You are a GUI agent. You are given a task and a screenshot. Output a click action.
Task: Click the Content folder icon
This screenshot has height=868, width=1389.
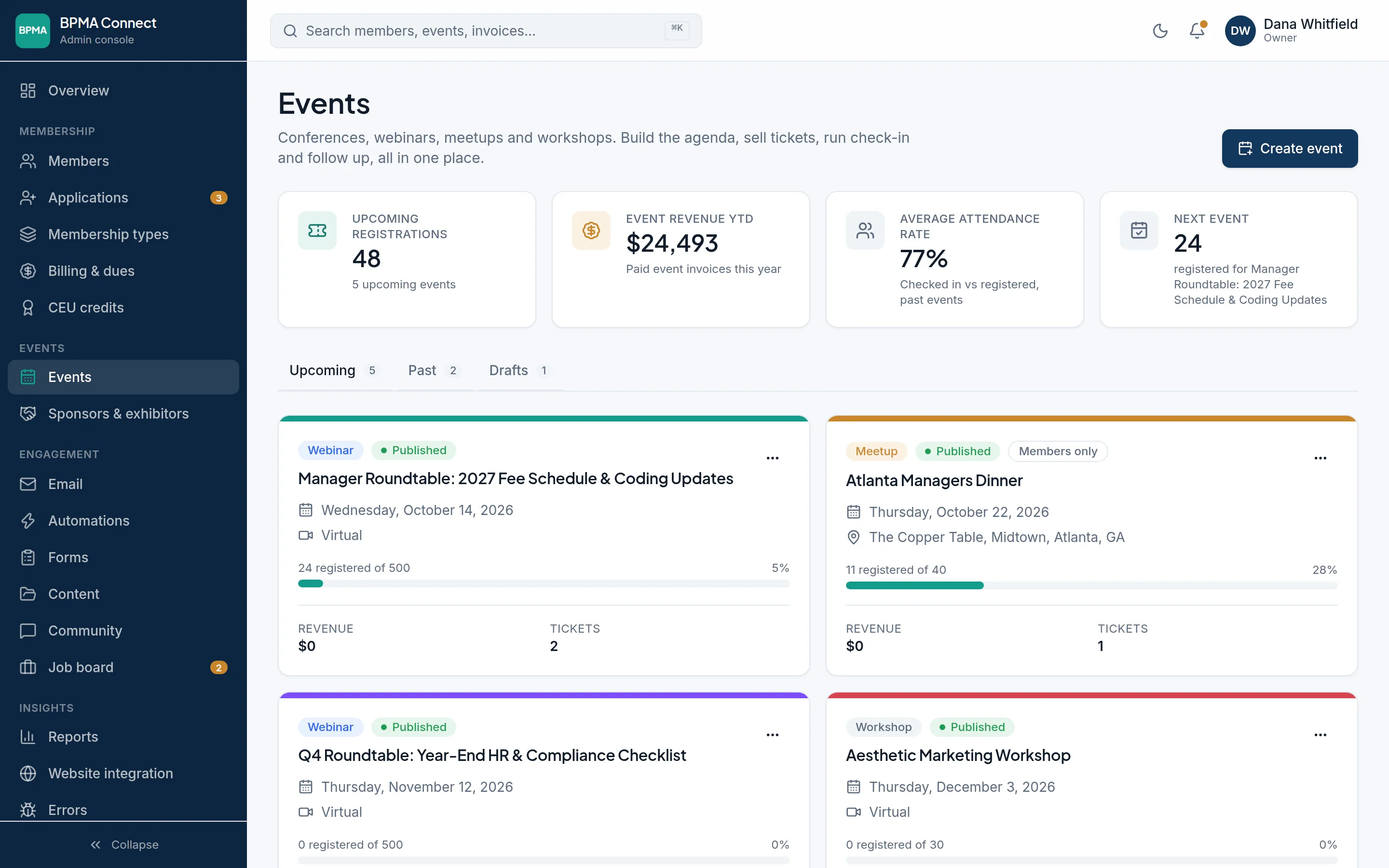[28, 594]
